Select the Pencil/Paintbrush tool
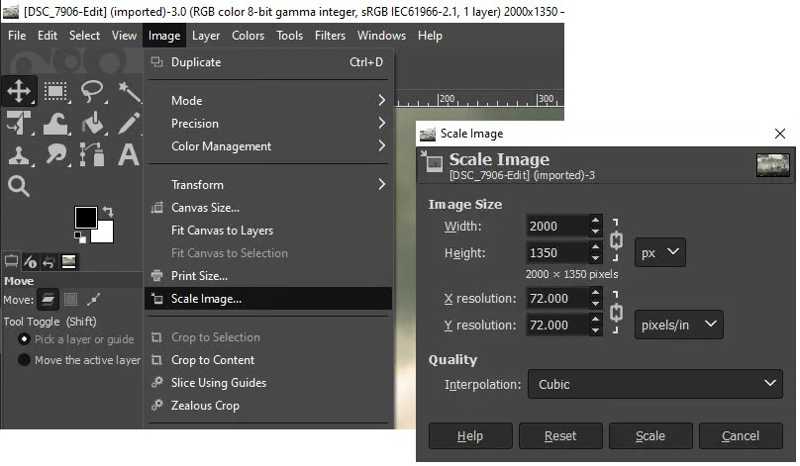 point(129,124)
